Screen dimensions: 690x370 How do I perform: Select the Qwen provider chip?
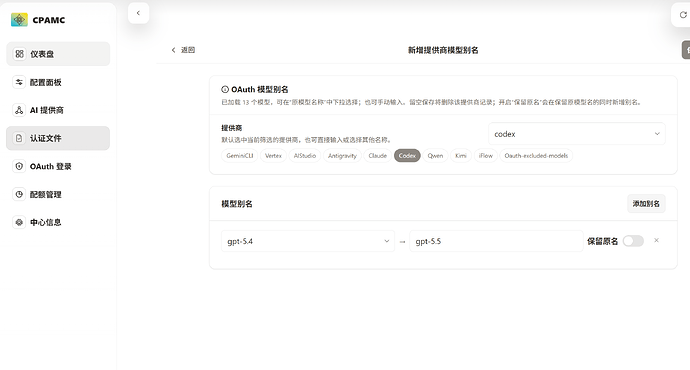click(435, 156)
